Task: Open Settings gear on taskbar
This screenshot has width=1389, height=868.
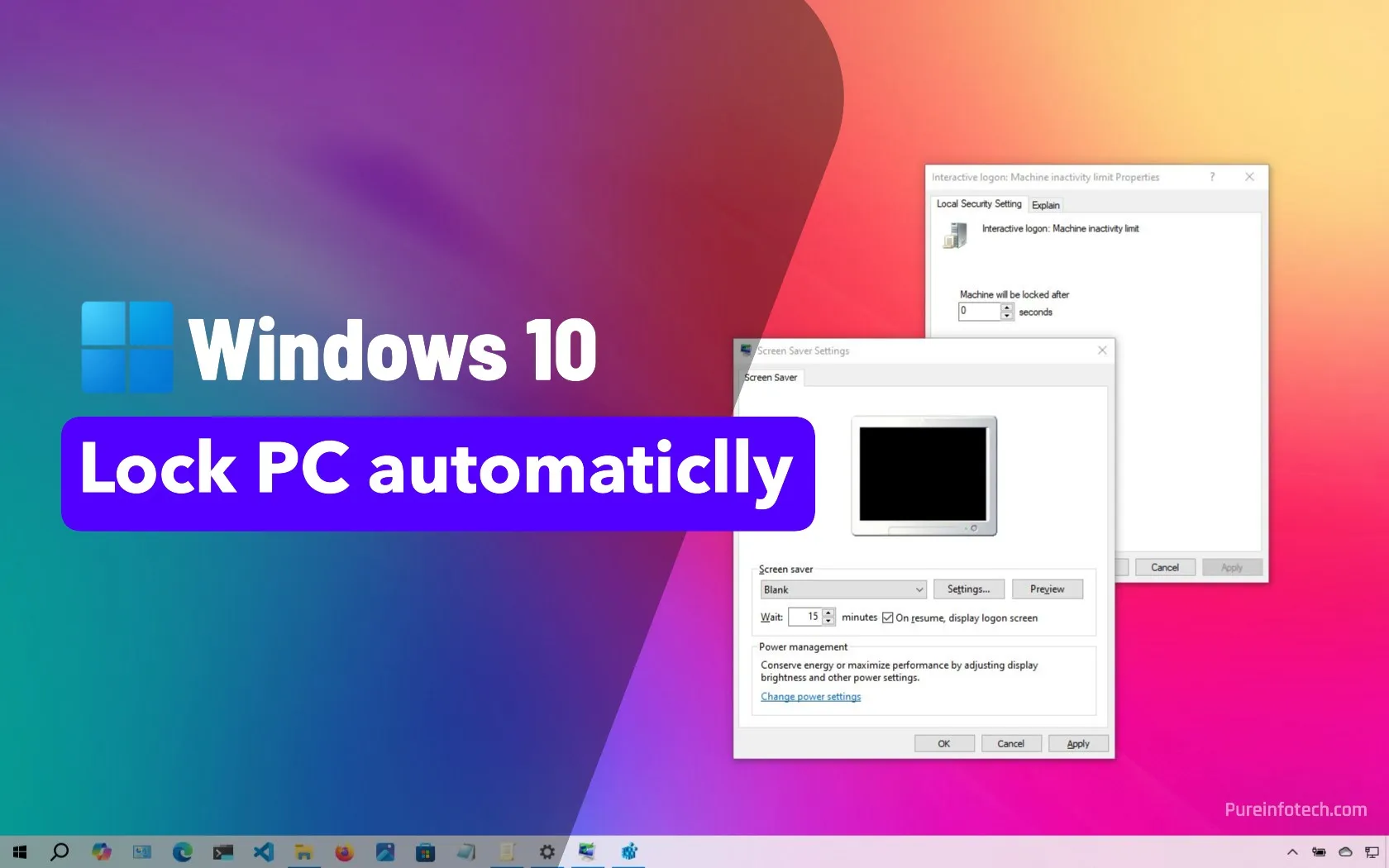Action: coord(547,851)
